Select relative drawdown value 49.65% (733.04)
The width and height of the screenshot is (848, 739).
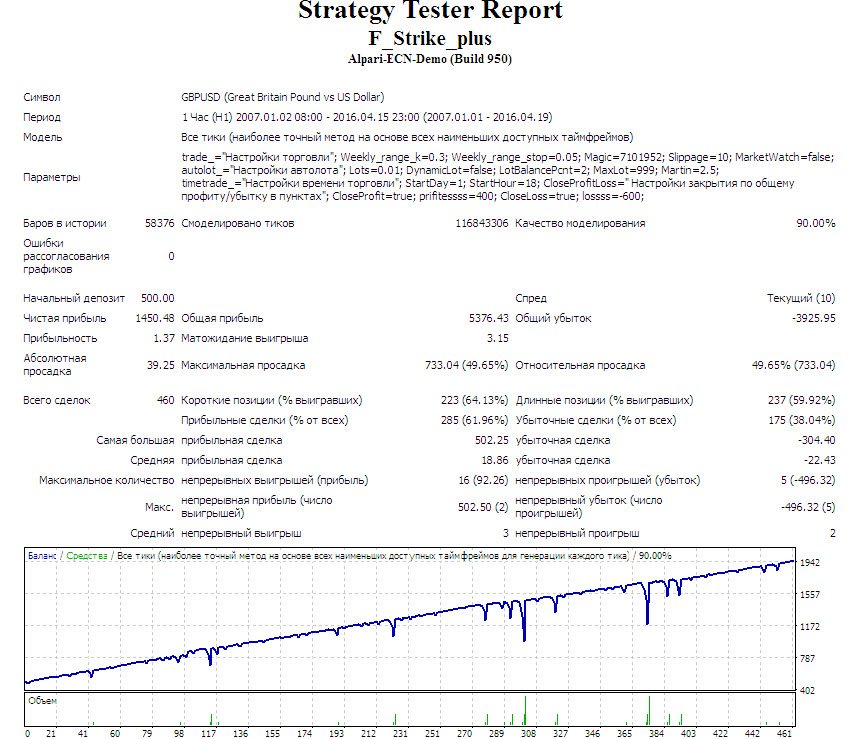coord(793,366)
